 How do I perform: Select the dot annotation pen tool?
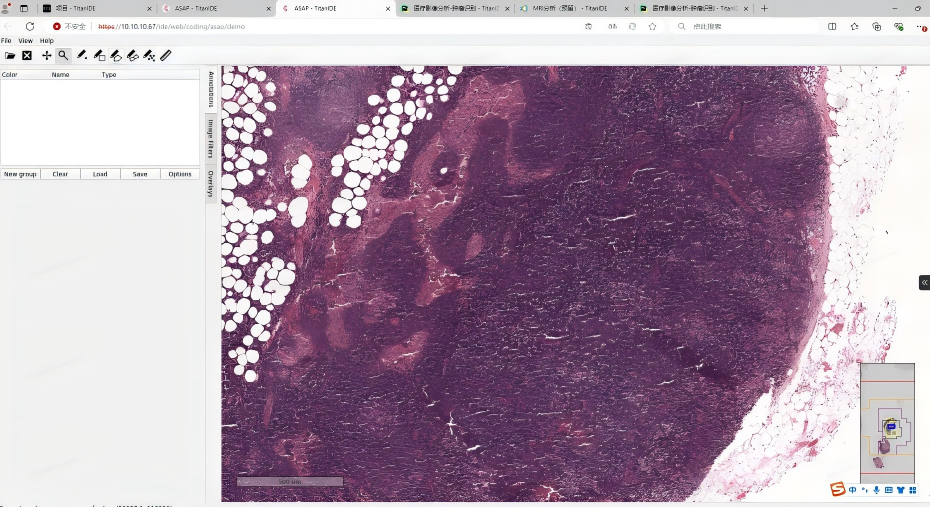[82, 56]
